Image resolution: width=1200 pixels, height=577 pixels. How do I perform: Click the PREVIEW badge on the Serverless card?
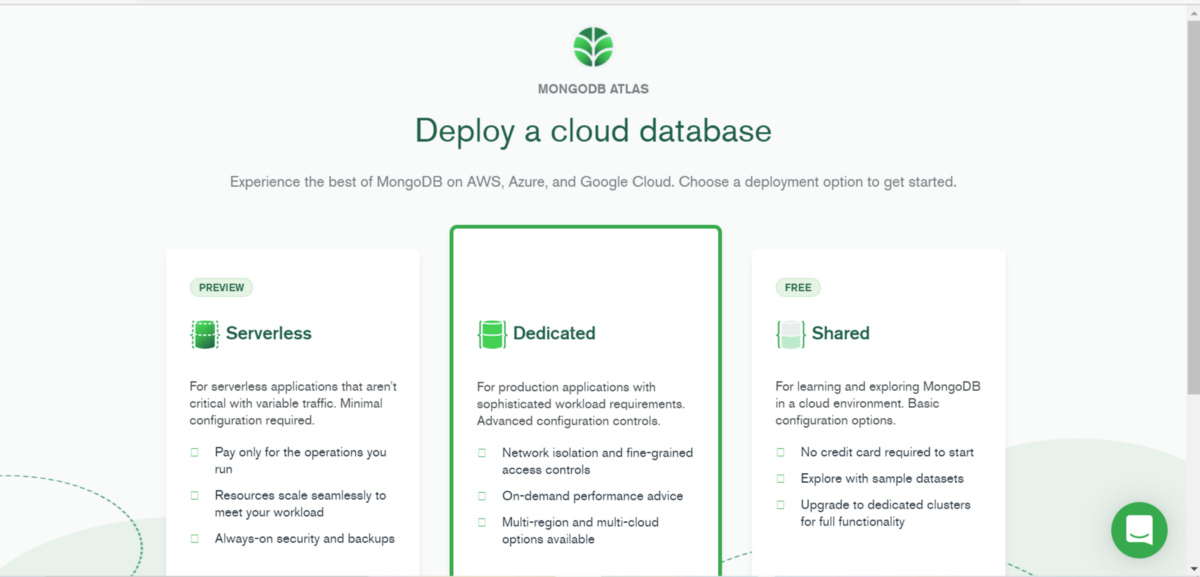click(x=221, y=287)
